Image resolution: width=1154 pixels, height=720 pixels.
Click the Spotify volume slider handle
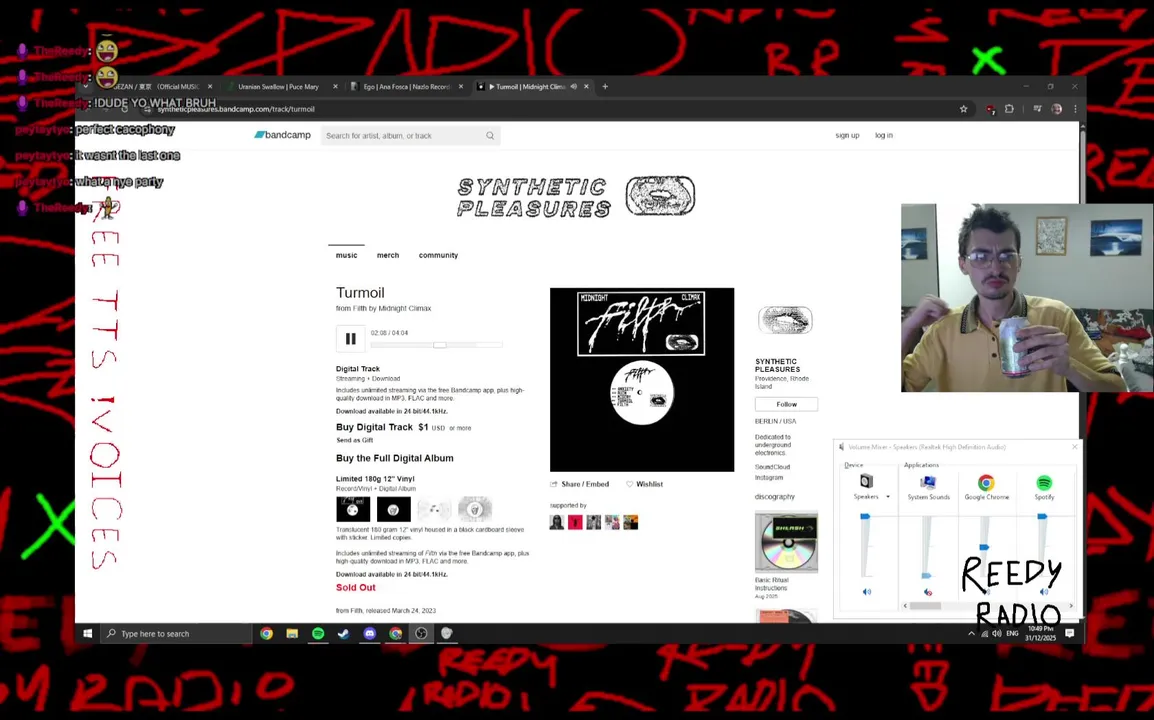[x=1042, y=517]
